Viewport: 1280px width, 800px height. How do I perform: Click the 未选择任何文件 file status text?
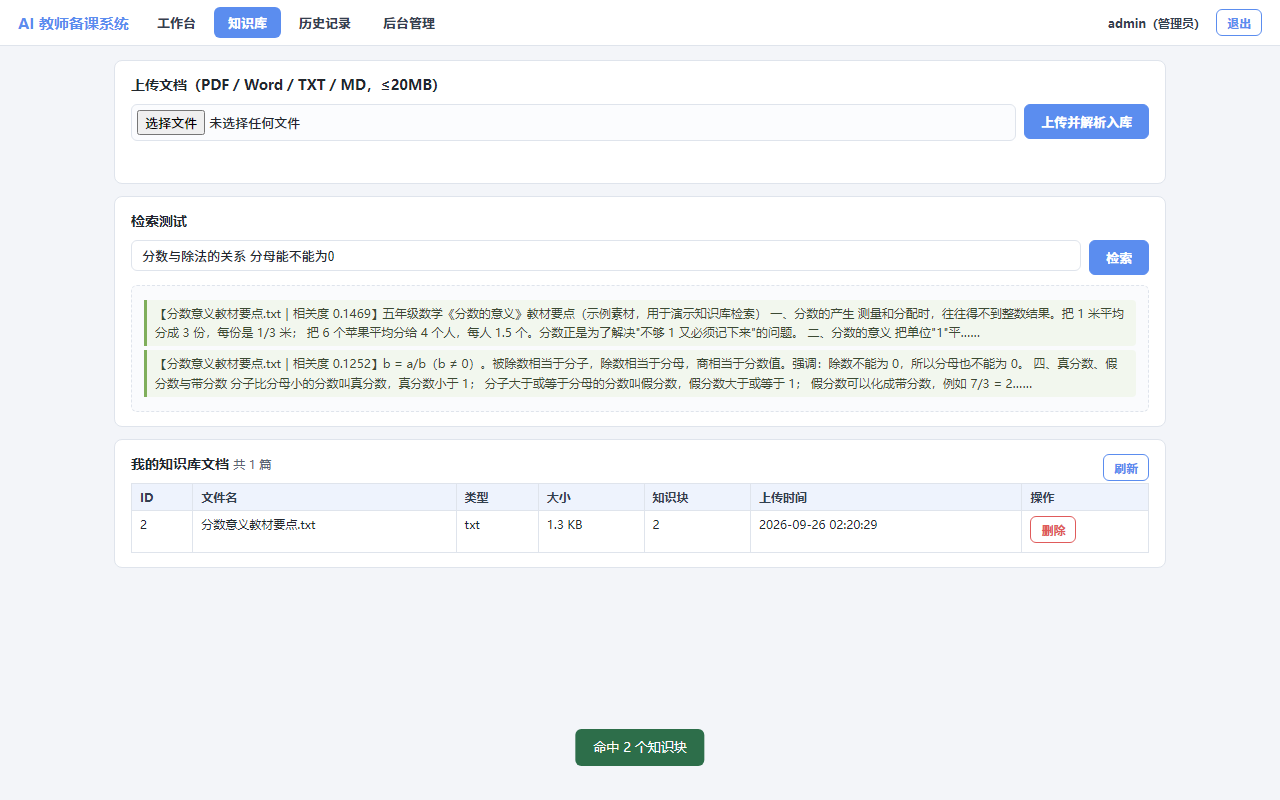(x=255, y=123)
